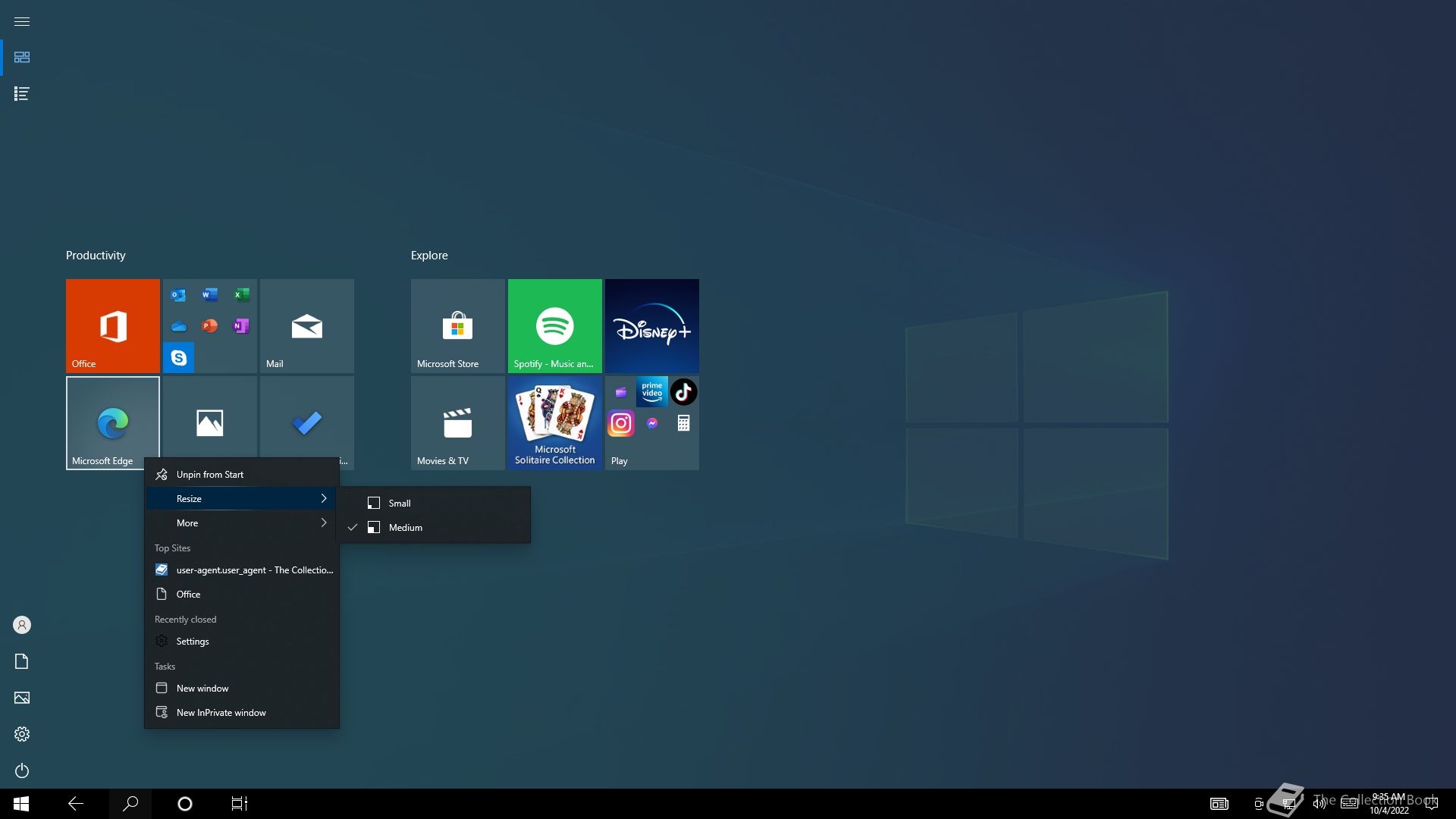The height and width of the screenshot is (819, 1456).
Task: Open the purple Clipchamp icon in Play folder
Action: pos(621,392)
